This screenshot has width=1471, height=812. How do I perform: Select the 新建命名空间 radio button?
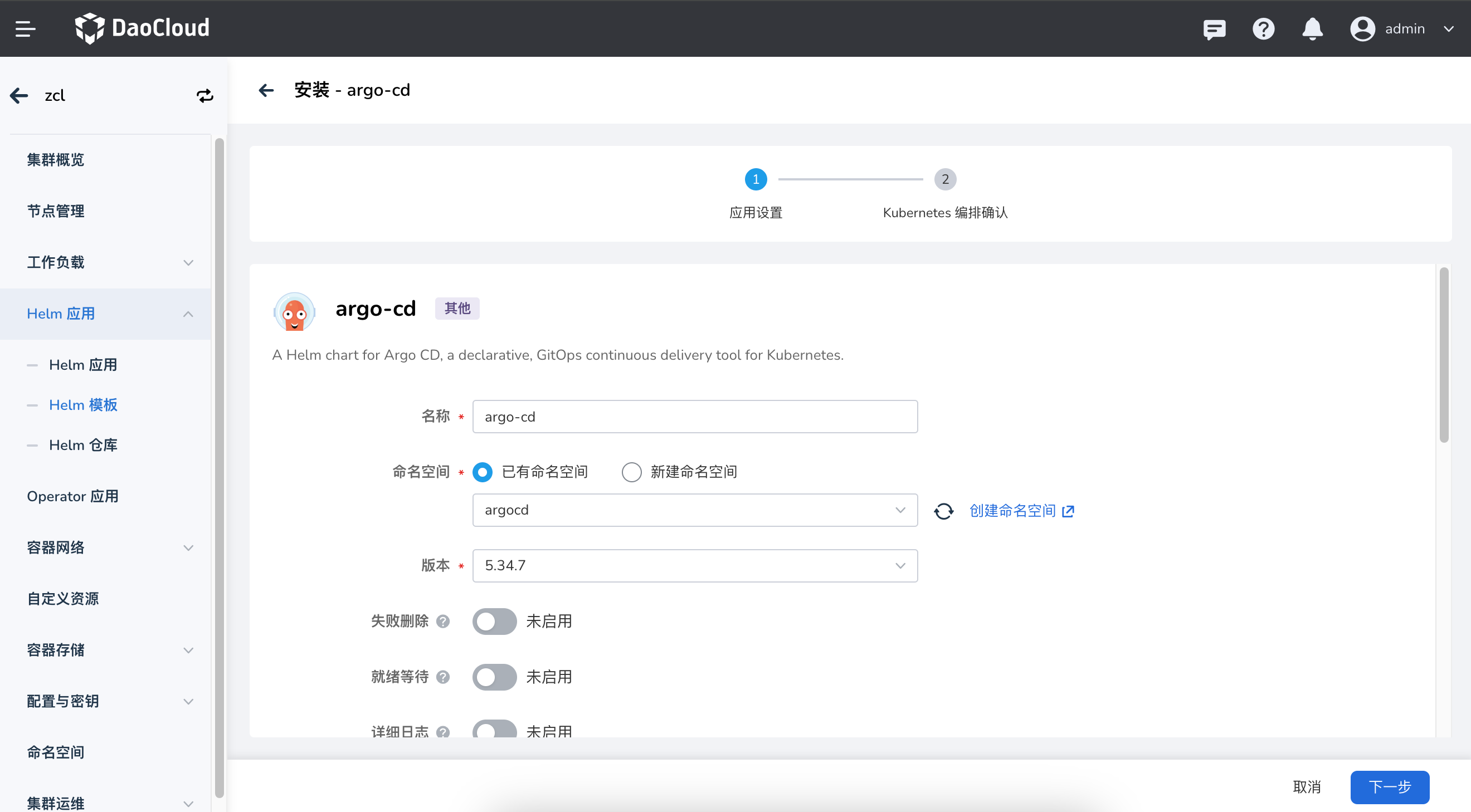point(631,472)
